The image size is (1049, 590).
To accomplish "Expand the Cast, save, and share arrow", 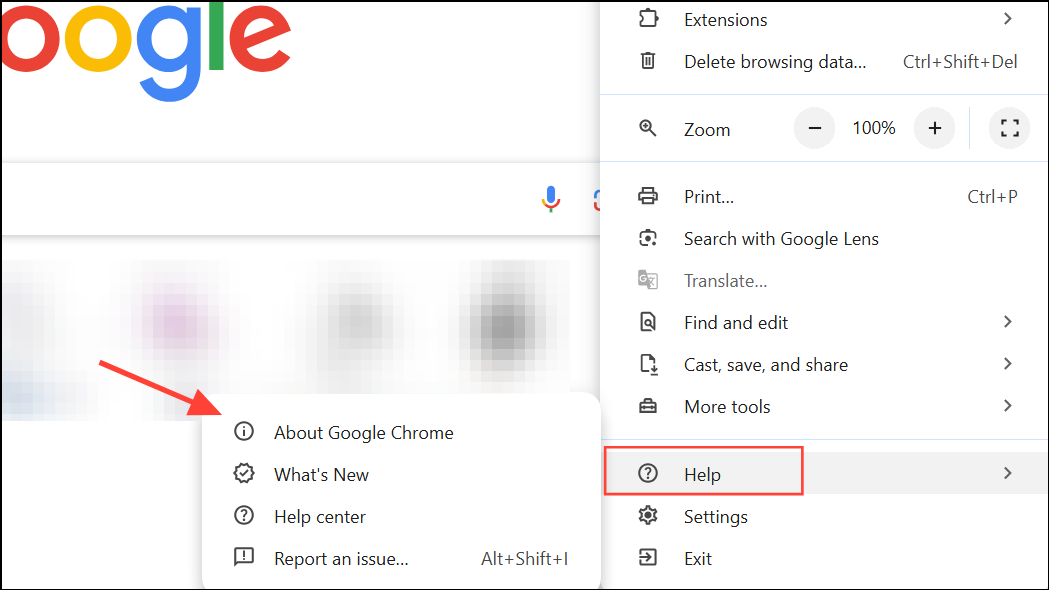I will point(1008,364).
